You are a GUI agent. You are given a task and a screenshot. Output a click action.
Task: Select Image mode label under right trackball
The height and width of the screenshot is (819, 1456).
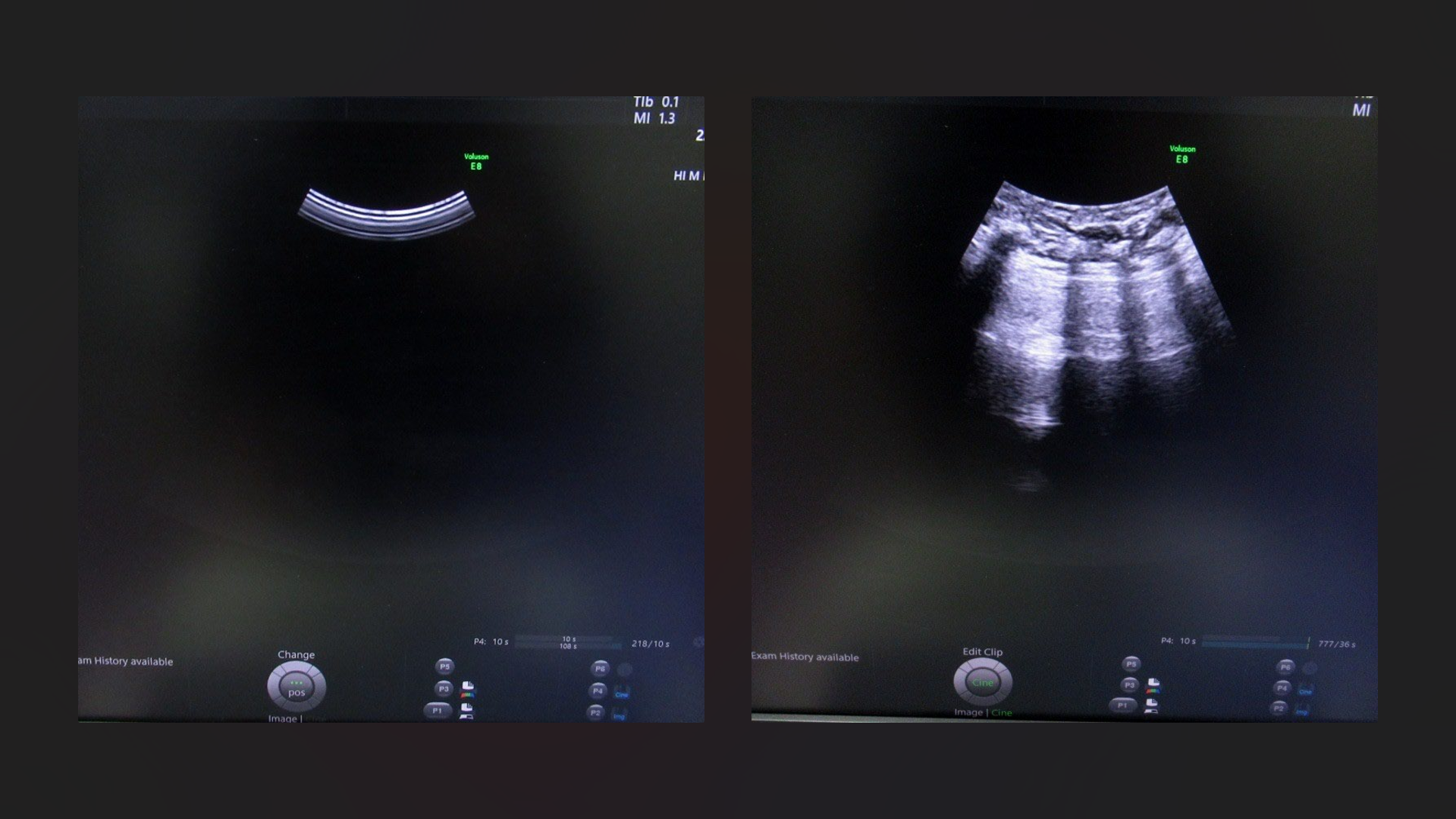968,713
